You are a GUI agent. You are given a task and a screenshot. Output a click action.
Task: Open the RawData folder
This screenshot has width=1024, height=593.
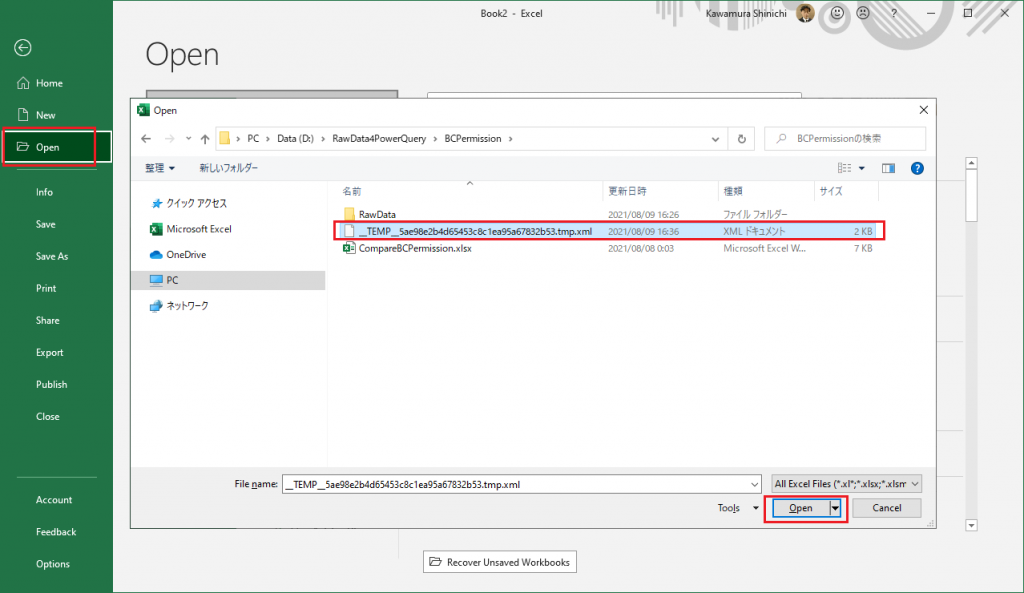tap(379, 214)
